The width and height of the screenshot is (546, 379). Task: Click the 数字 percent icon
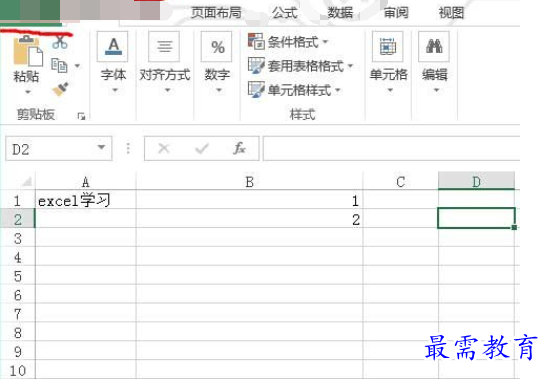tap(217, 46)
